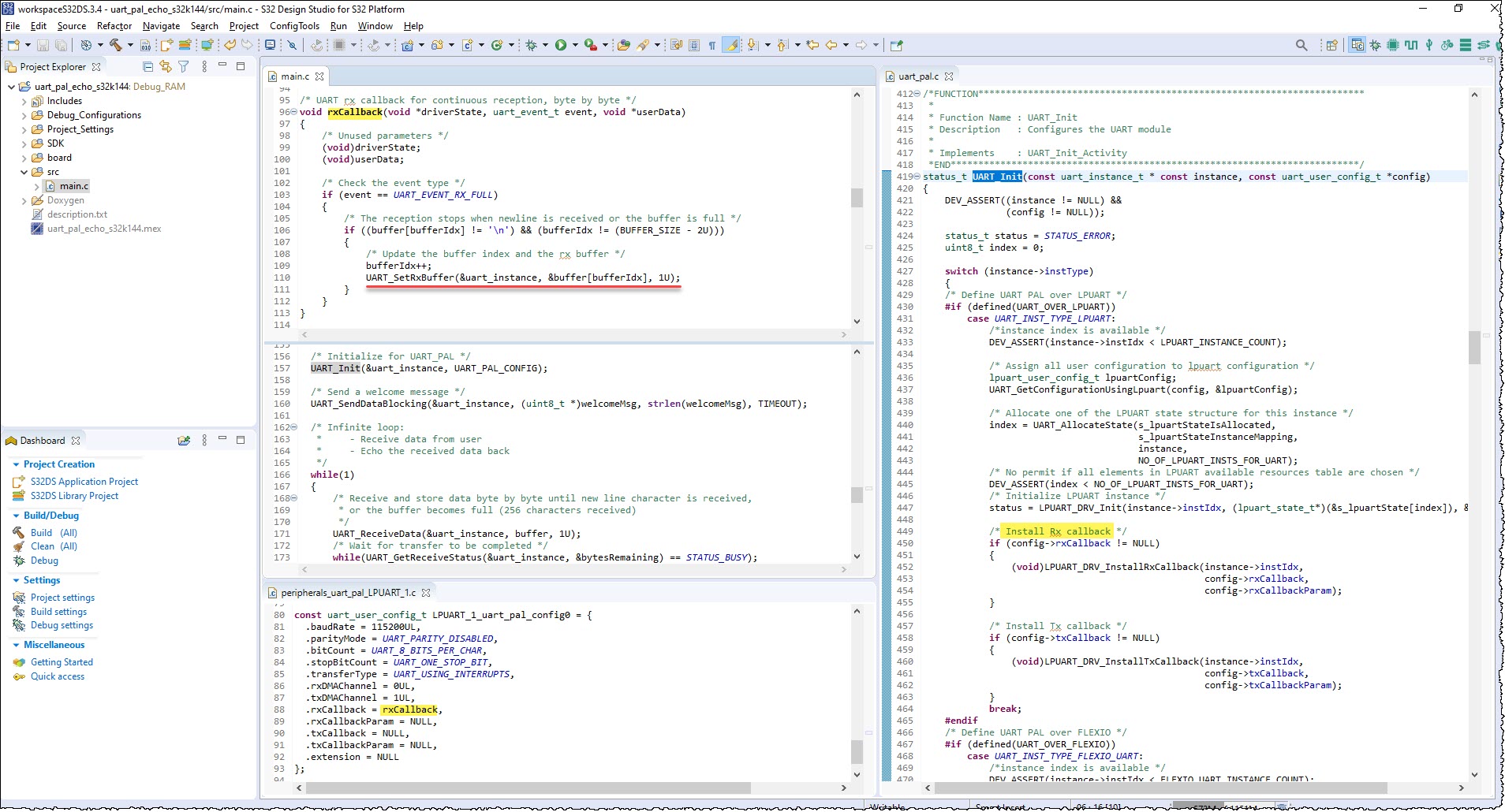This screenshot has width=1505, height=812.
Task: Open the ConfigTools menu
Action: point(294,26)
